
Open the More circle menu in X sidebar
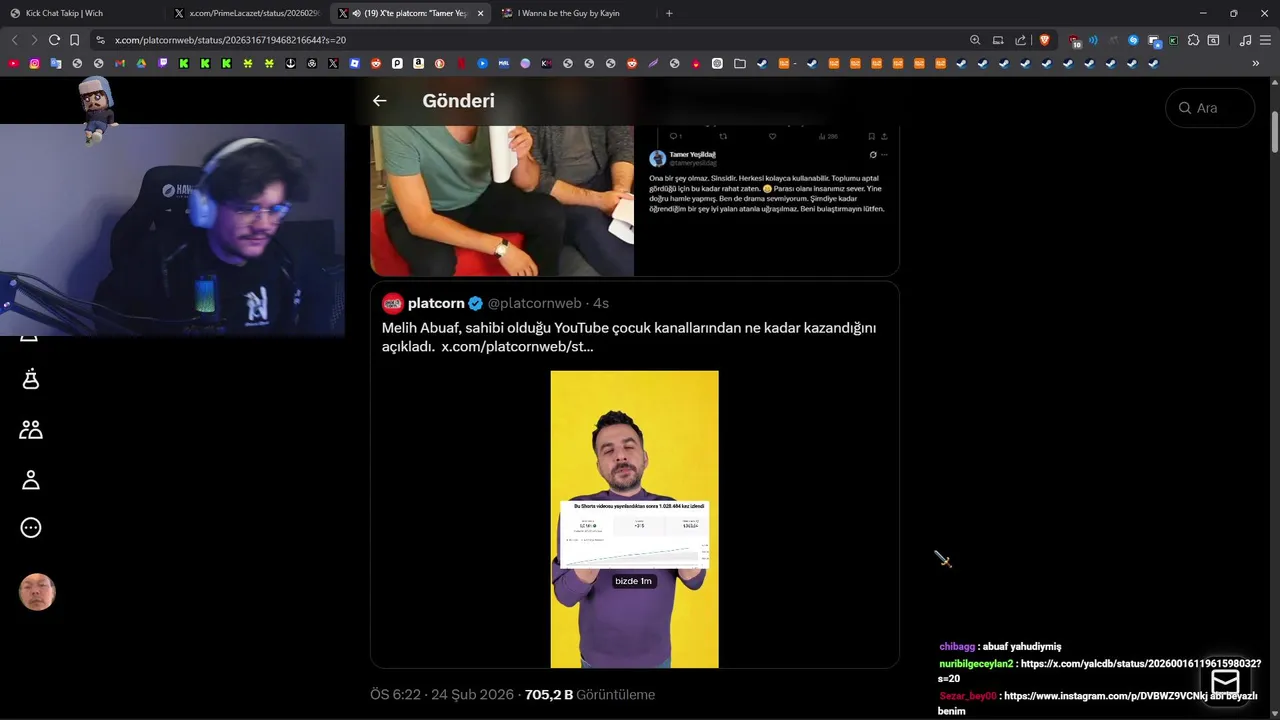31,528
